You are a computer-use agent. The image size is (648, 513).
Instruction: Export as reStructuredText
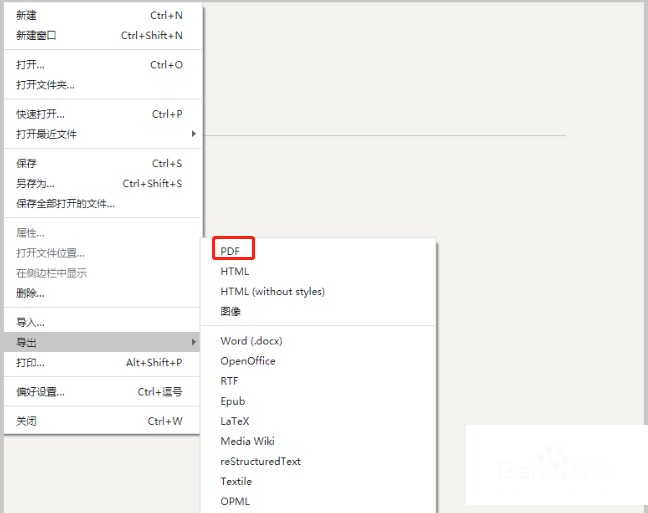(318, 461)
